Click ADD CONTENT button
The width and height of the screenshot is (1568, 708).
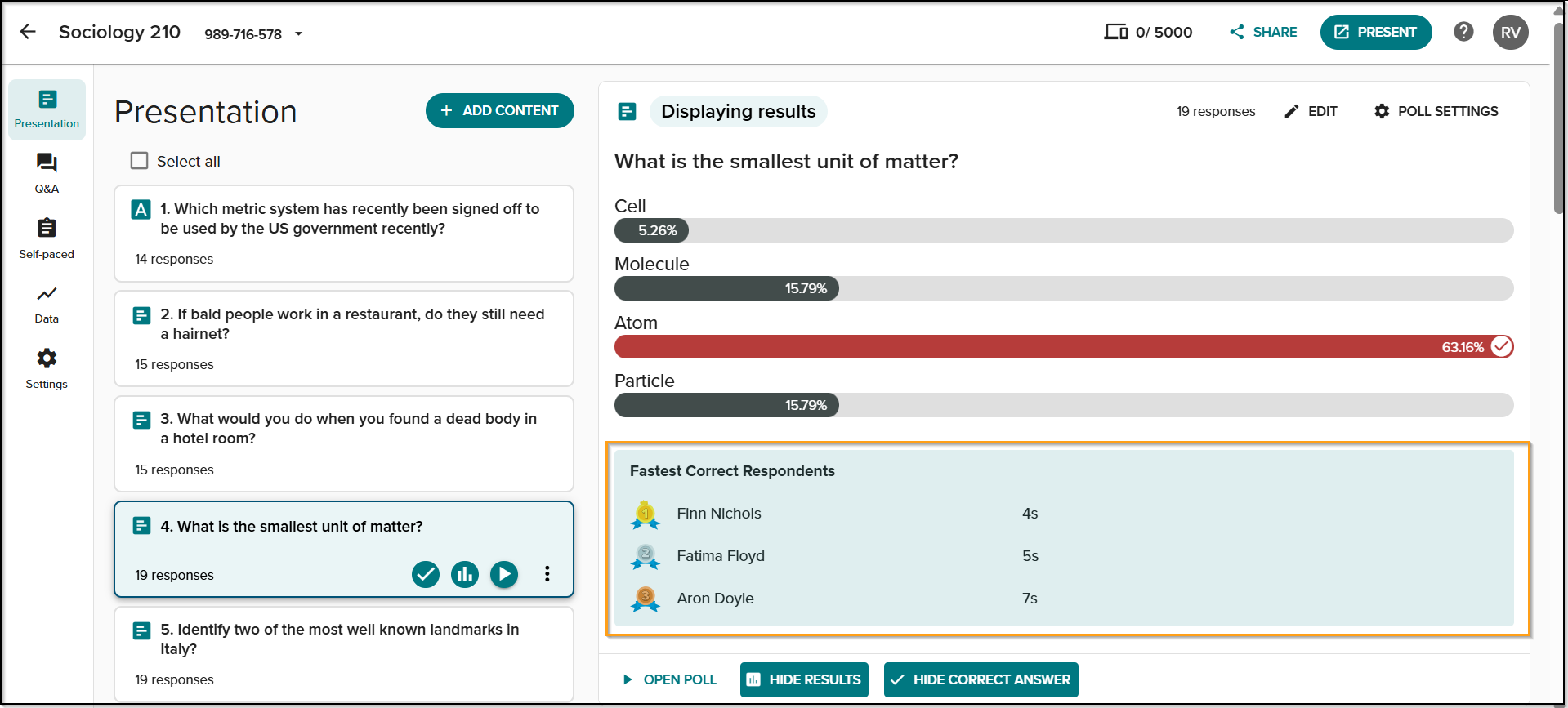coord(499,110)
